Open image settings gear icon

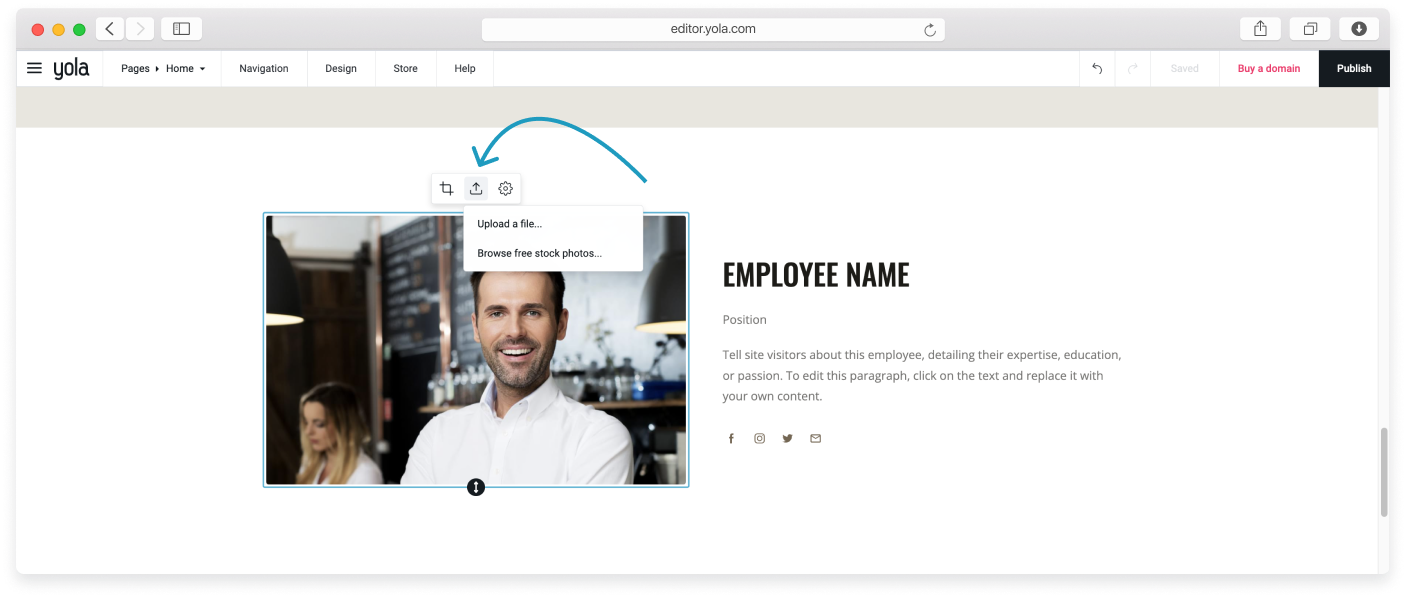coord(506,188)
